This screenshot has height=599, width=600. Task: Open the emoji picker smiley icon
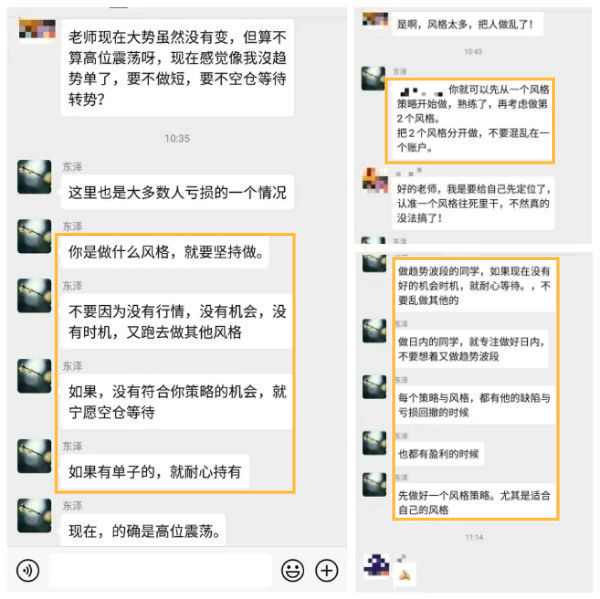click(x=293, y=570)
